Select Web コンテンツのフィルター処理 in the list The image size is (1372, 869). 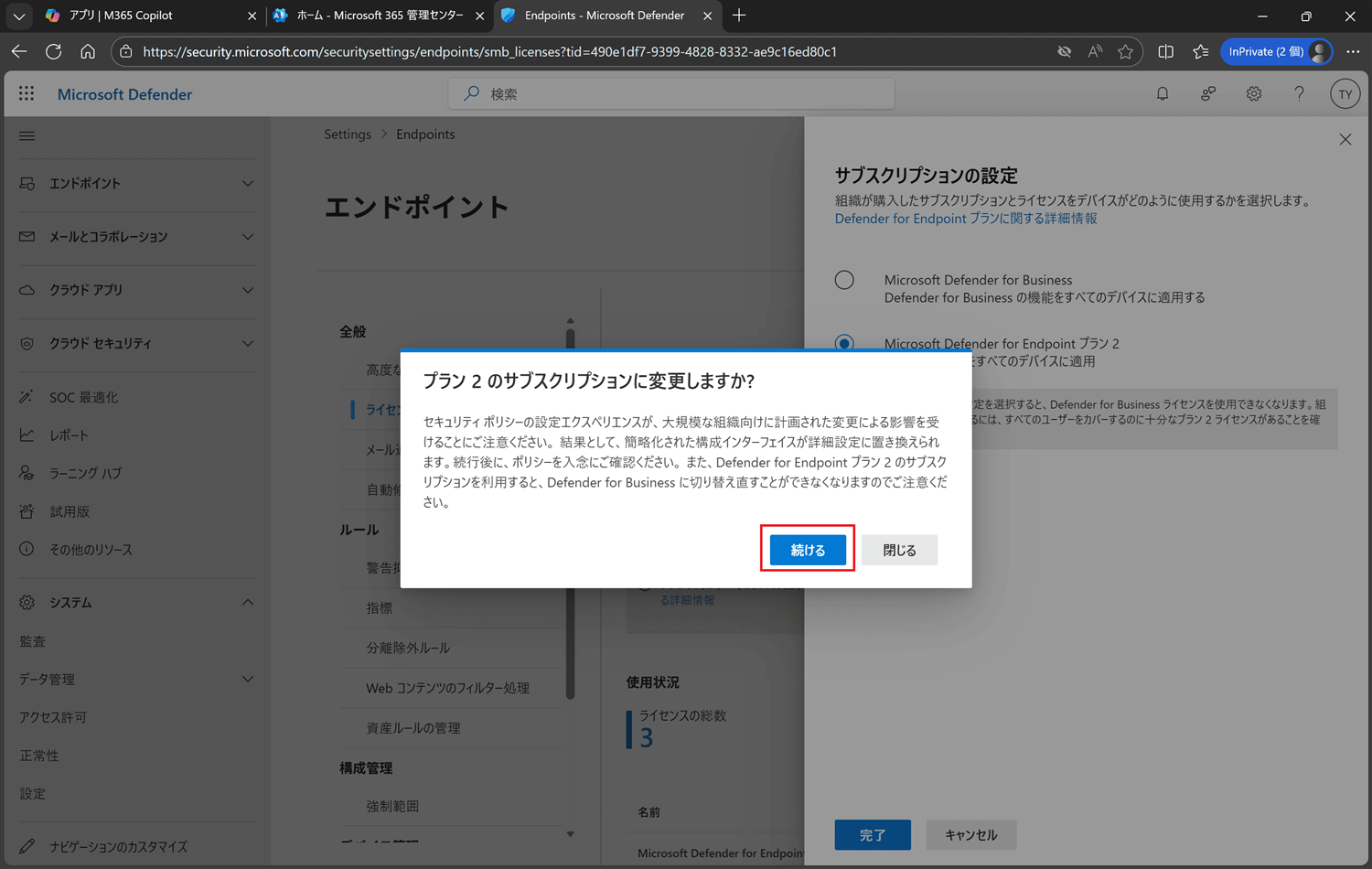[448, 688]
